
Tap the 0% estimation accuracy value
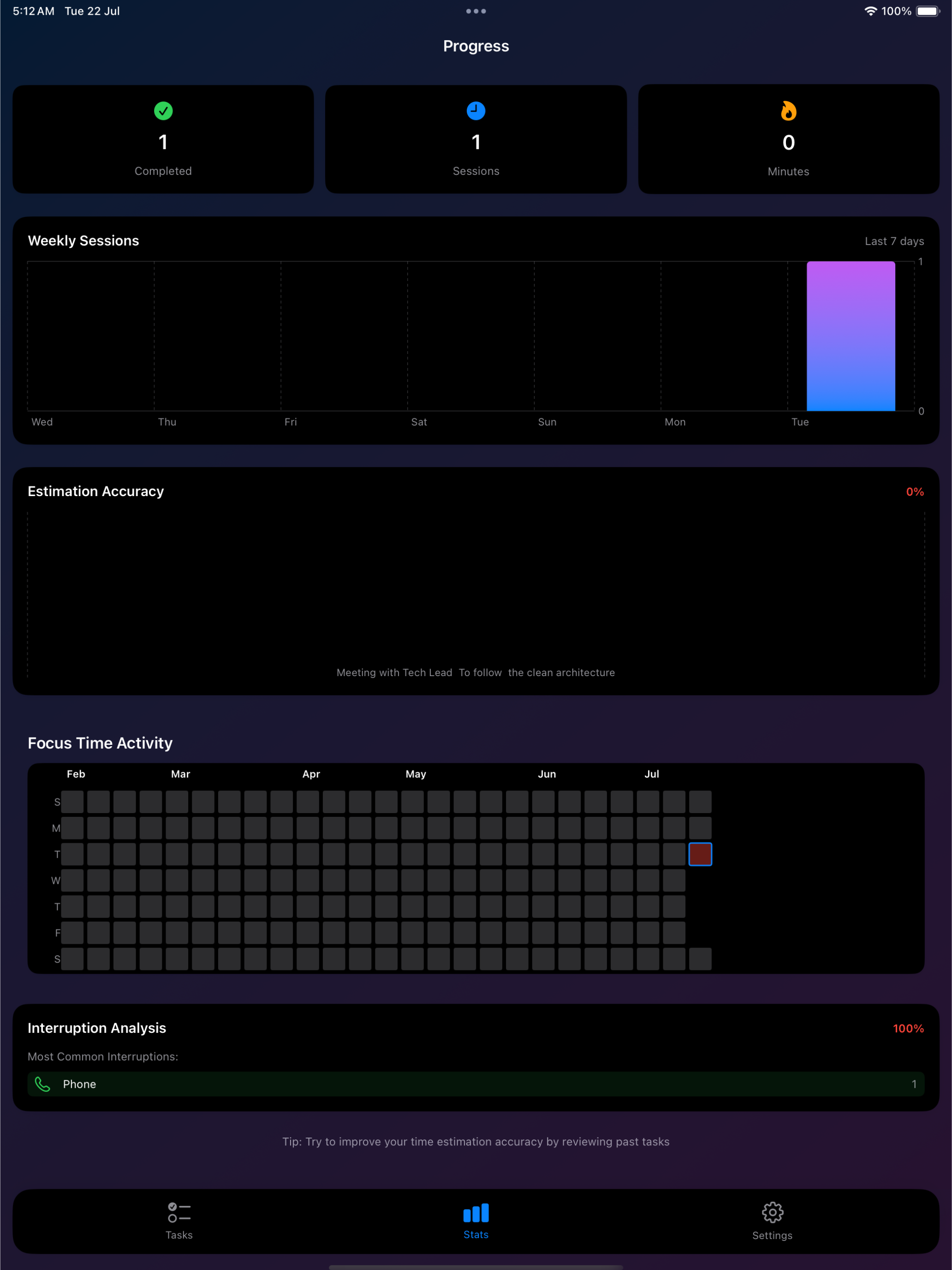915,491
